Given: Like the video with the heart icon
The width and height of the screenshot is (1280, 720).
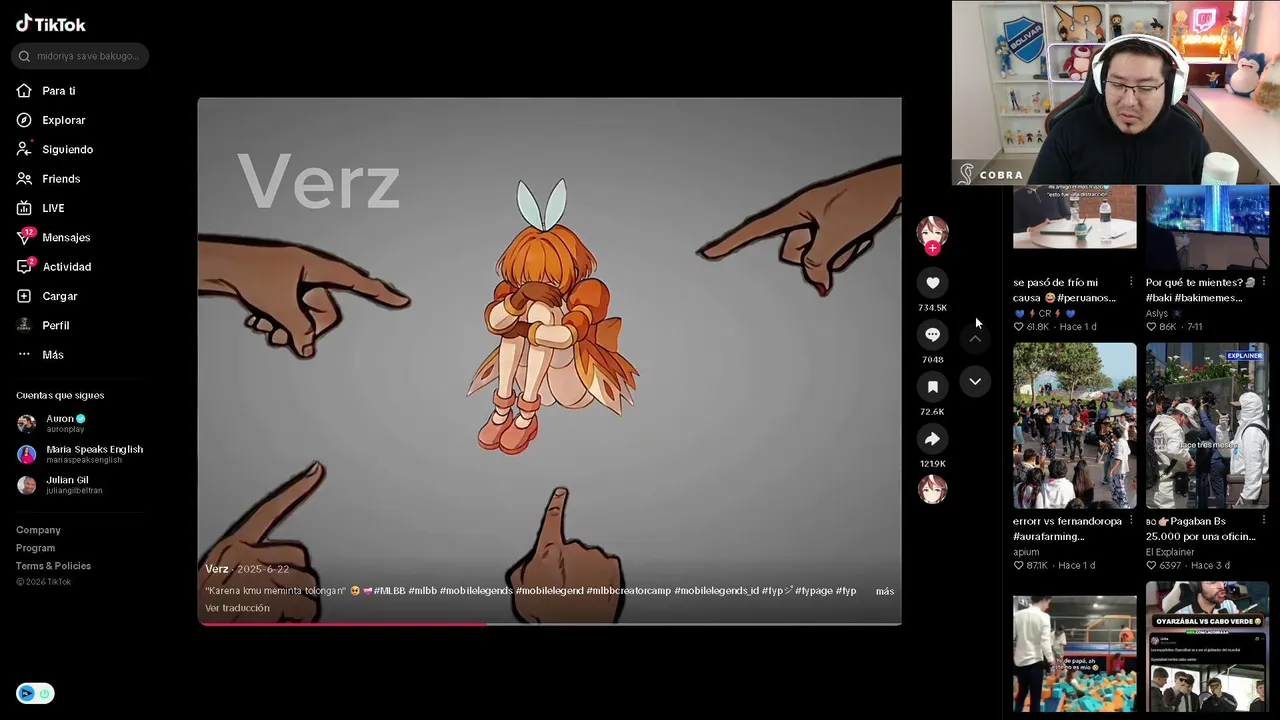Looking at the screenshot, I should [x=932, y=283].
